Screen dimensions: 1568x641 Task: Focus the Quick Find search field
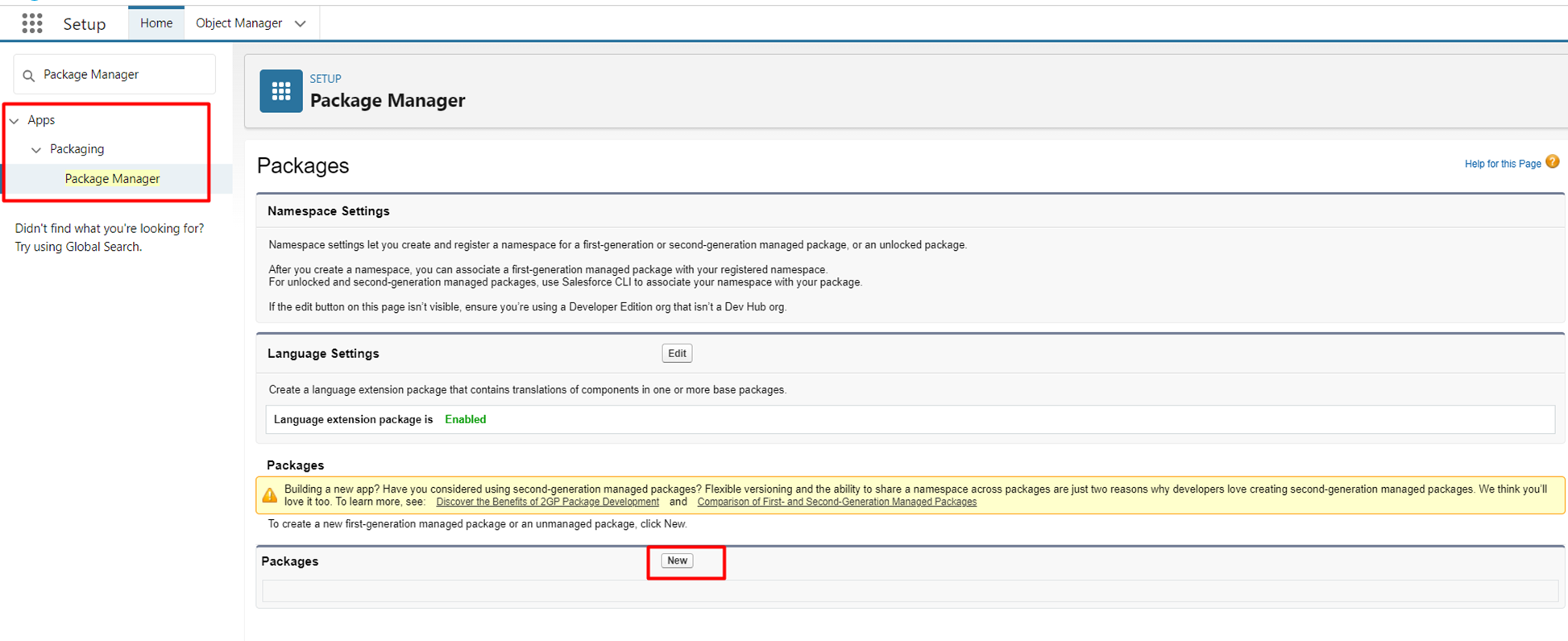pyautogui.click(x=121, y=75)
